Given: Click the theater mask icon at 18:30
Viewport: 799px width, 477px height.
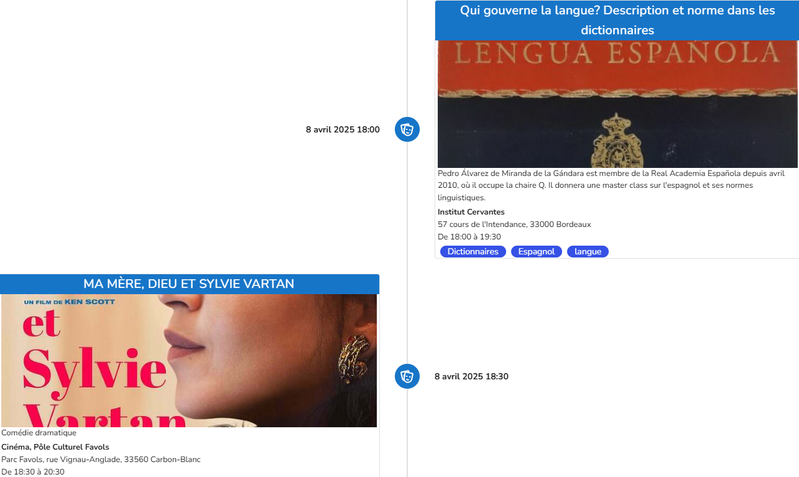Looking at the screenshot, I should tap(407, 377).
